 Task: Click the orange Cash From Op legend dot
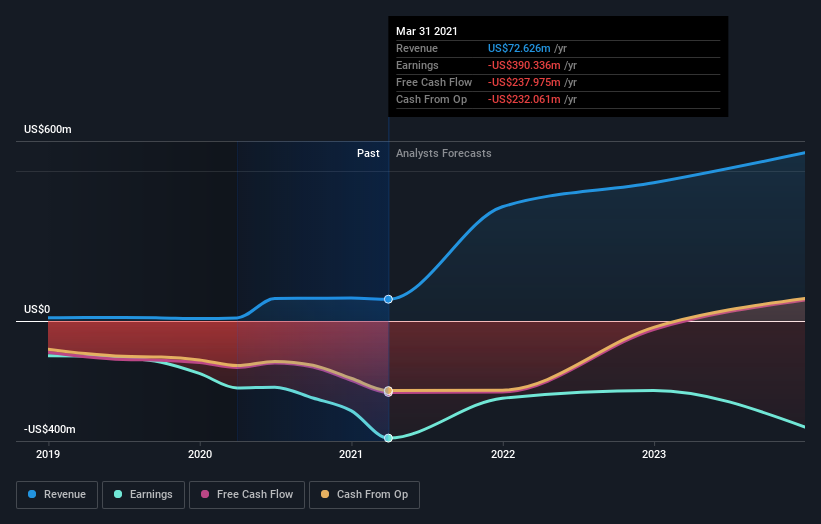tap(325, 494)
